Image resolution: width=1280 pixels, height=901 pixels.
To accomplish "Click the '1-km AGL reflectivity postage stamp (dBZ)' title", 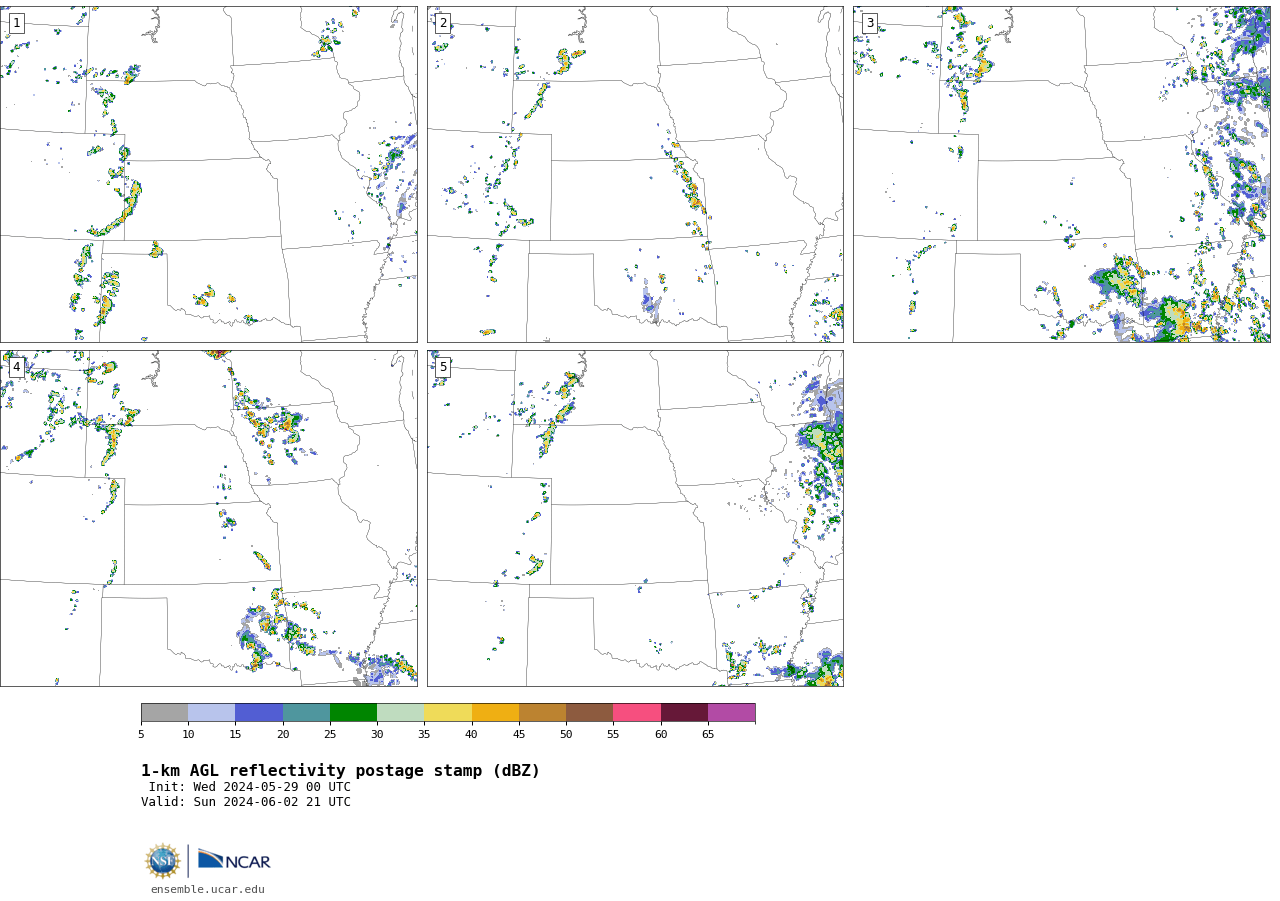I will [x=340, y=771].
